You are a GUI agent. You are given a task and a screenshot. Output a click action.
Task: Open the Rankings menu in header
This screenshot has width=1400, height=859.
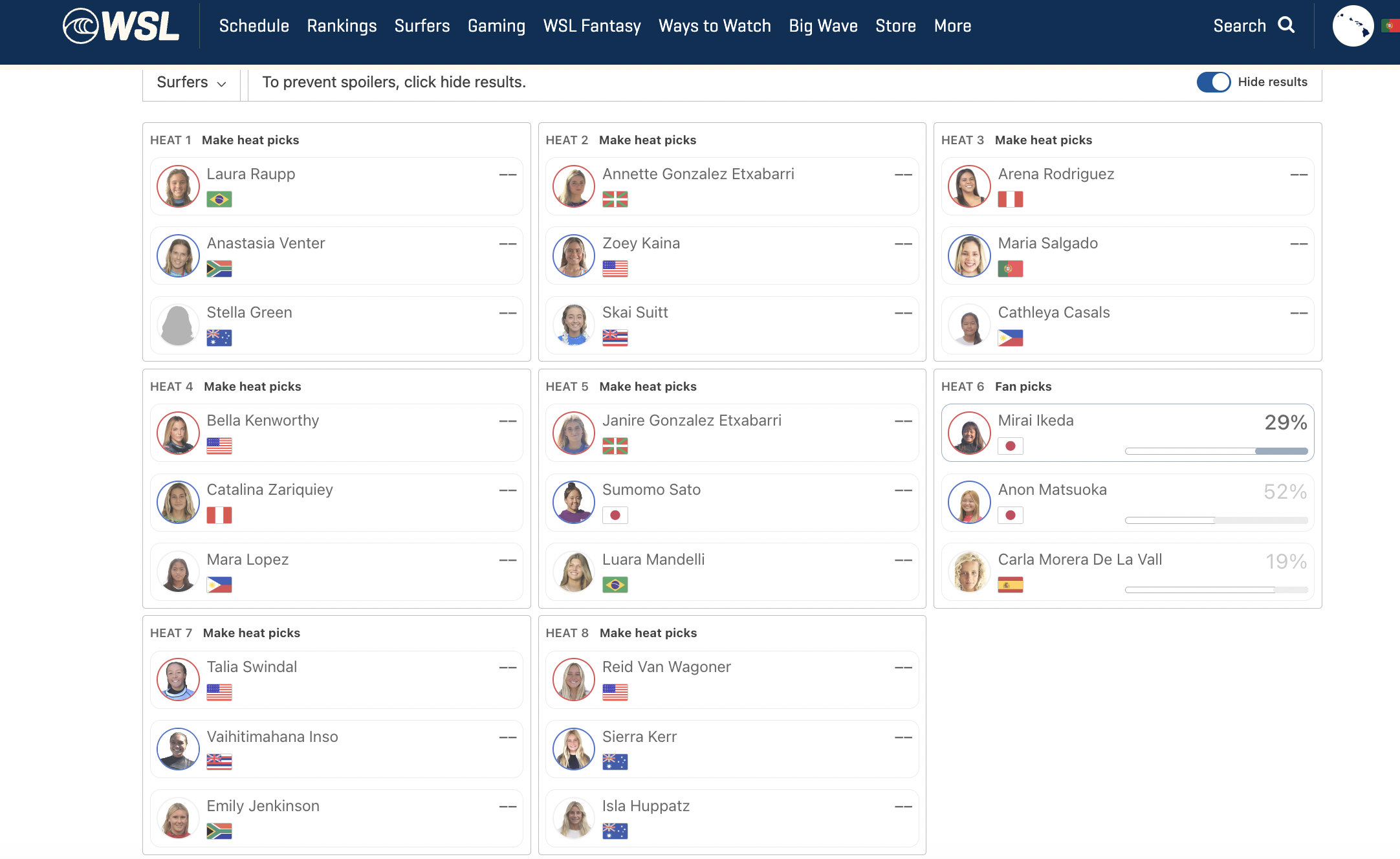click(342, 26)
